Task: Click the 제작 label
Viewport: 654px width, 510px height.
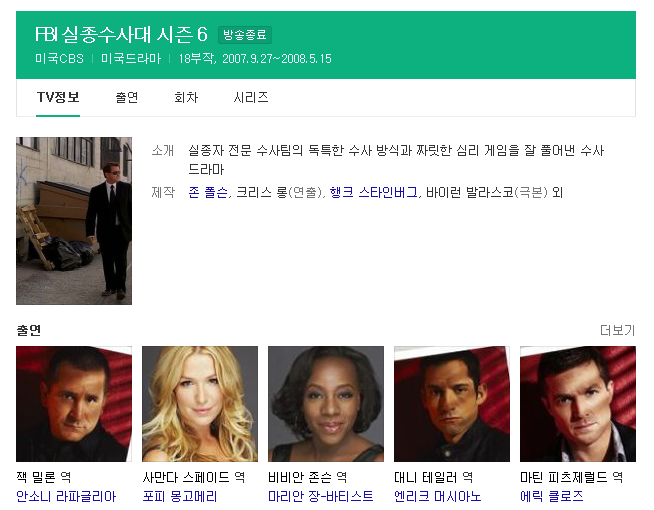Action: click(163, 192)
